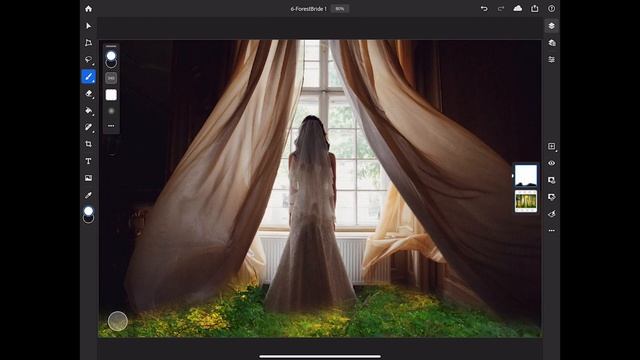Select the Type tool
Viewport: 640px width, 360px height.
tap(89, 161)
